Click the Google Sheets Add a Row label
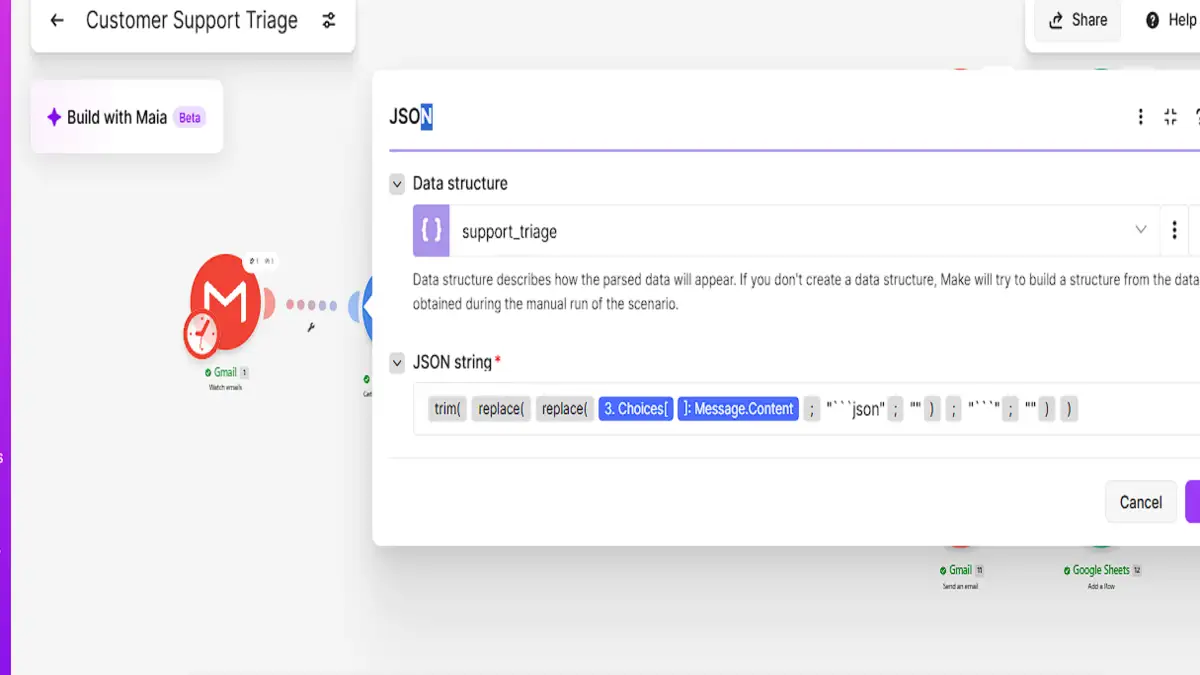The image size is (1200, 675). click(x=1101, y=577)
